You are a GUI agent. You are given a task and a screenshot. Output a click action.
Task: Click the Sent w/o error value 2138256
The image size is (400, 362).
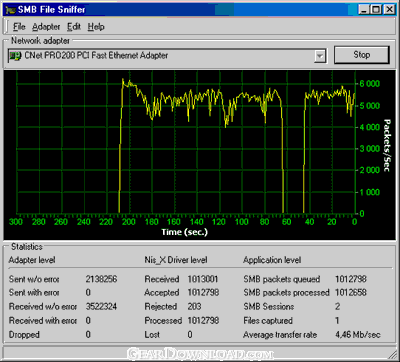pyautogui.click(x=101, y=279)
